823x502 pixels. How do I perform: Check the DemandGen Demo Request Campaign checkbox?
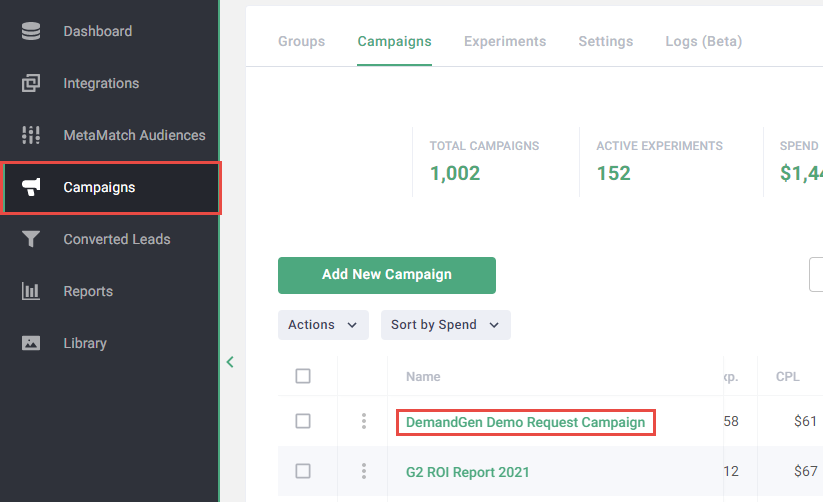[x=303, y=421]
